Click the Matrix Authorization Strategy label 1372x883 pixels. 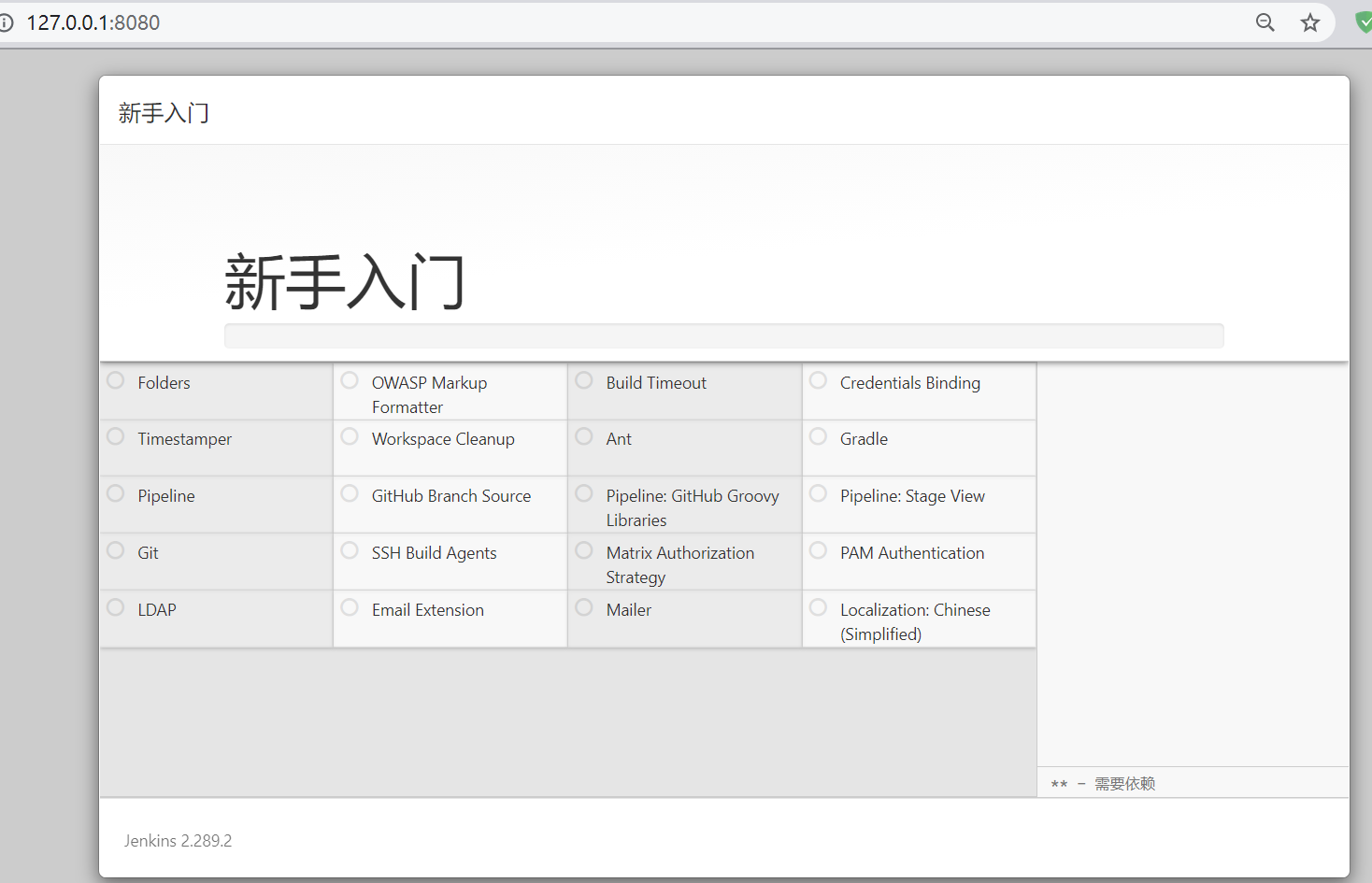coord(680,565)
